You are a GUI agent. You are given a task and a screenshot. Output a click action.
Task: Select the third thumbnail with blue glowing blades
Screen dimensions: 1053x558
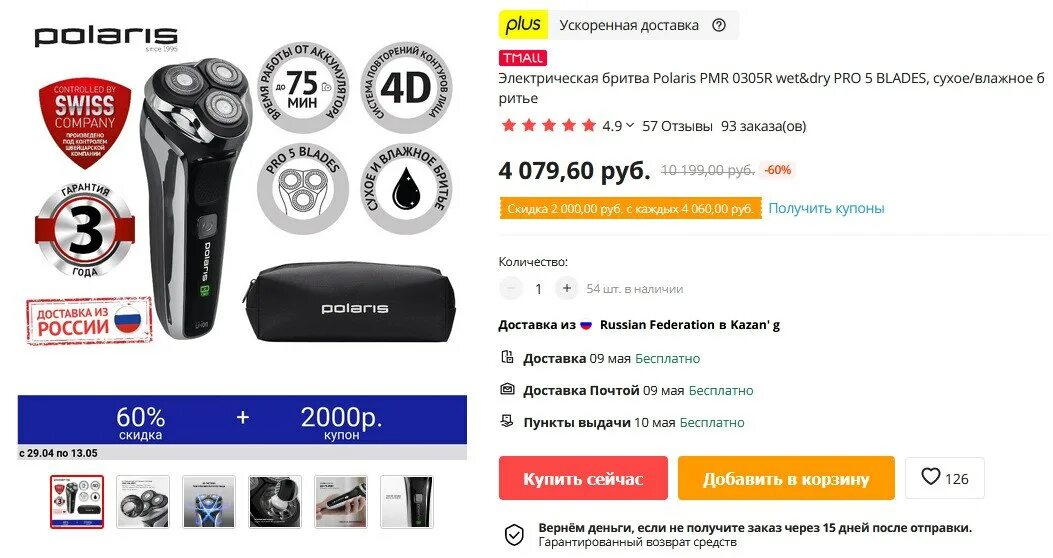click(x=209, y=502)
